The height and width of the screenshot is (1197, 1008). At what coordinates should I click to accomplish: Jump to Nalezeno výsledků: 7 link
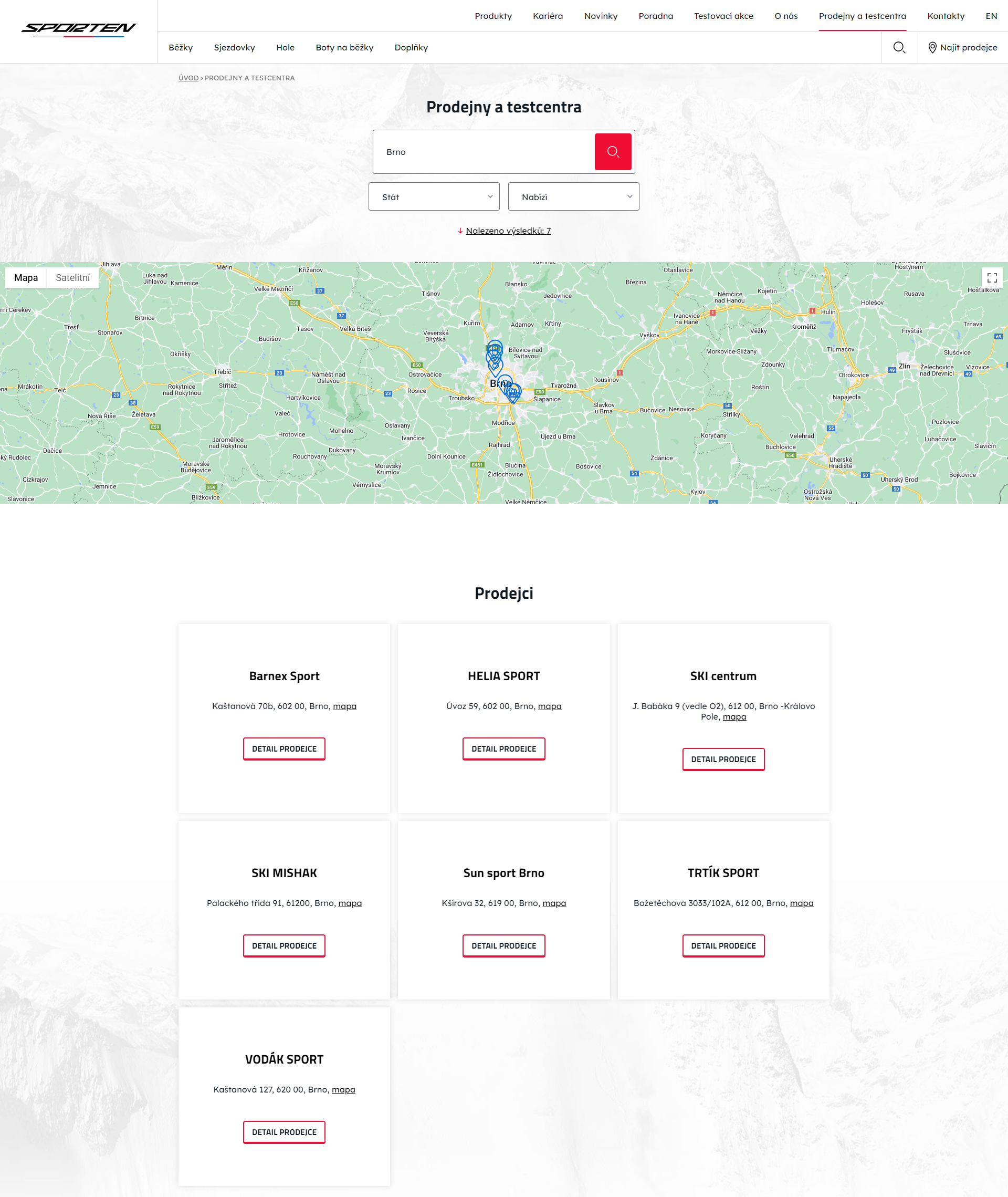tap(508, 231)
